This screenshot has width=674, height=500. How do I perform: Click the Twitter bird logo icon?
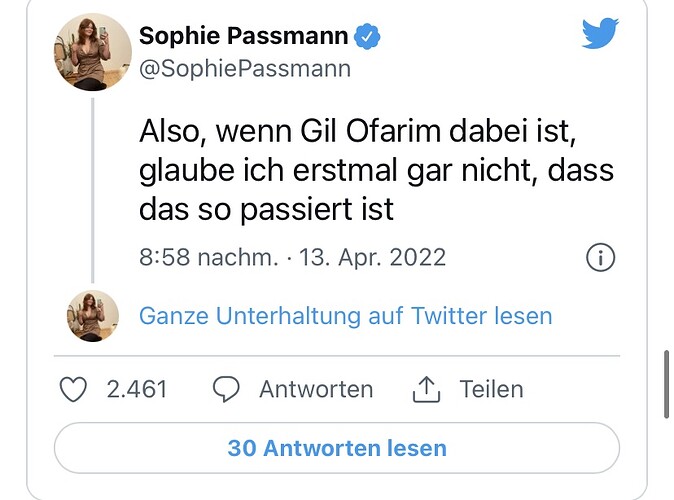coord(602,35)
